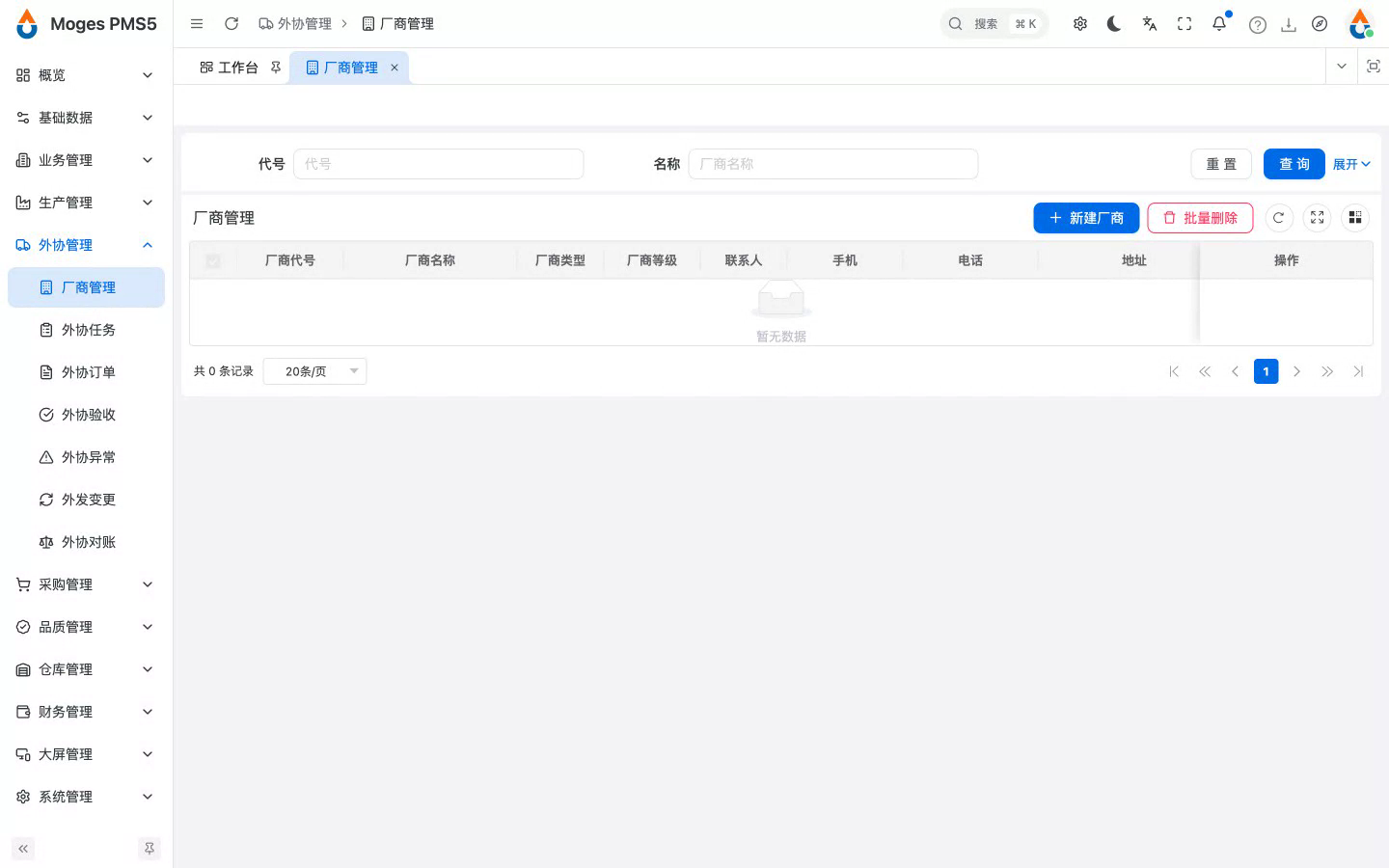Click the 批量删除 button
This screenshot has width=1389, height=868.
coord(1200,218)
